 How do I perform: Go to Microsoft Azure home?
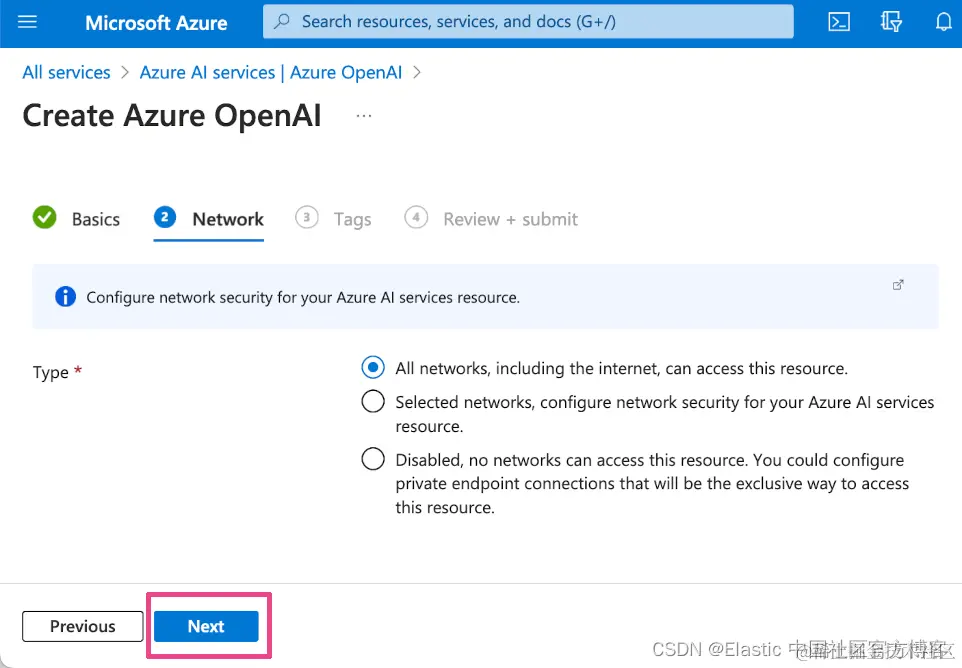pos(156,23)
